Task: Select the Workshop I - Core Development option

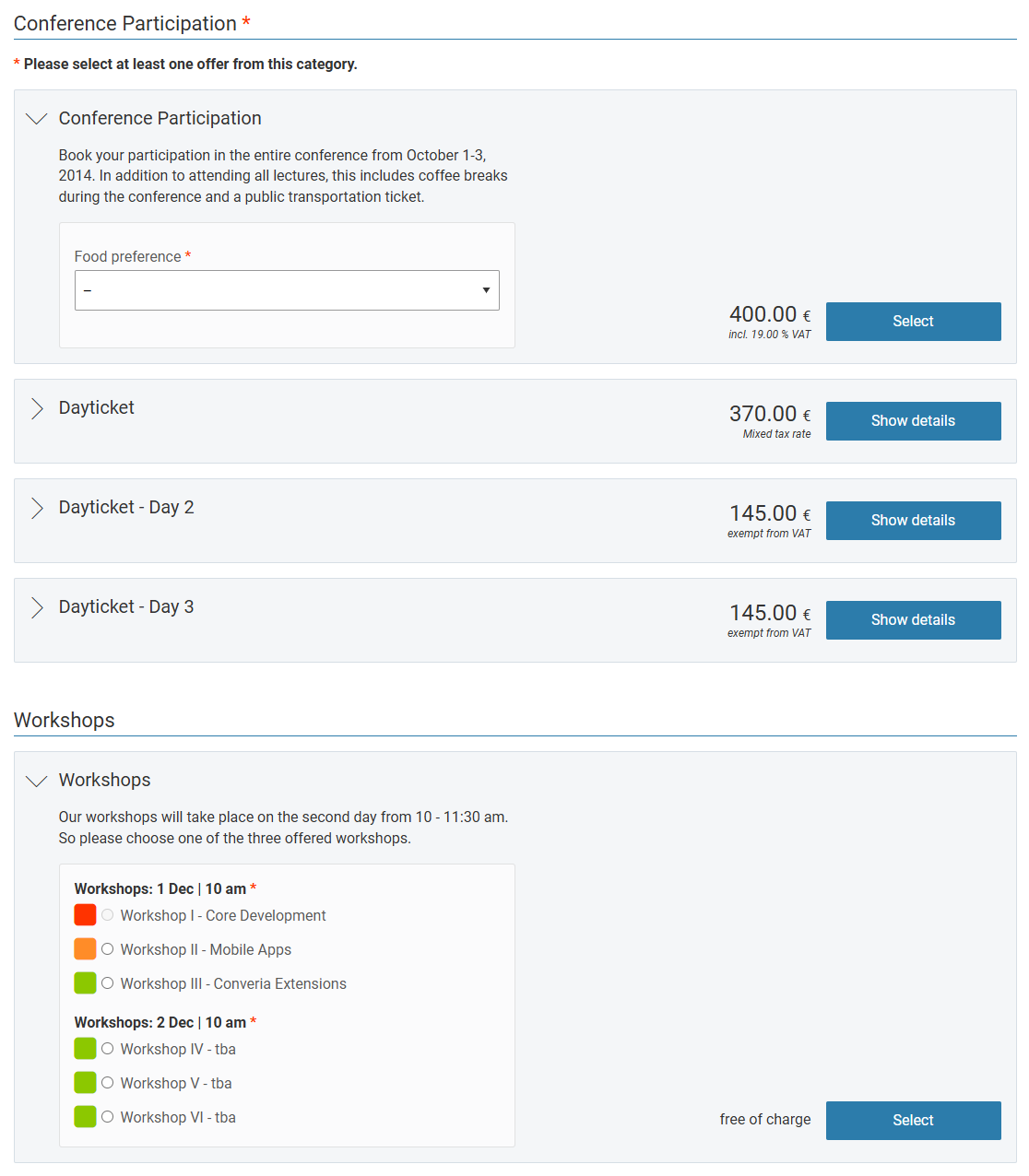Action: 108,915
